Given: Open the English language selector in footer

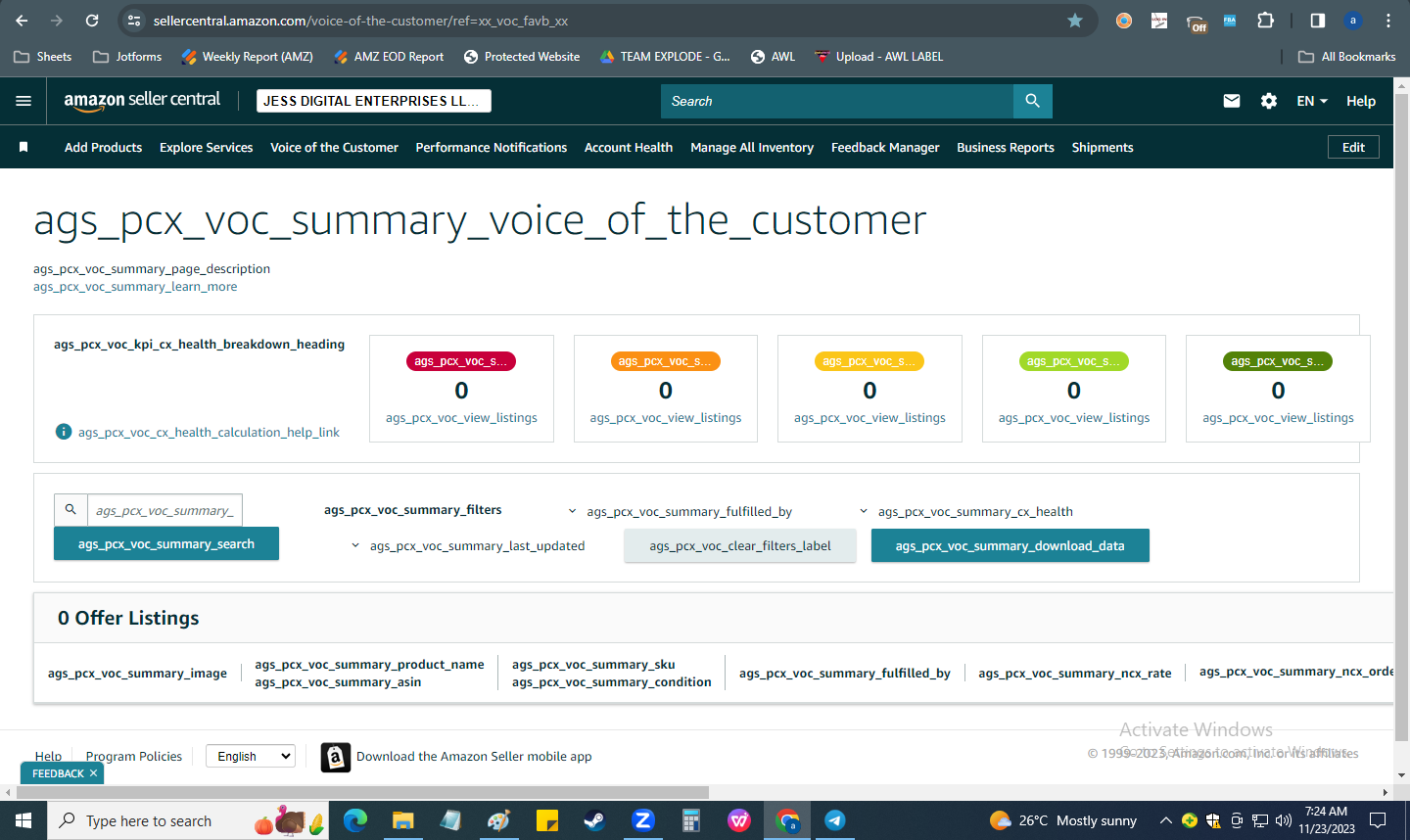Looking at the screenshot, I should [251, 756].
